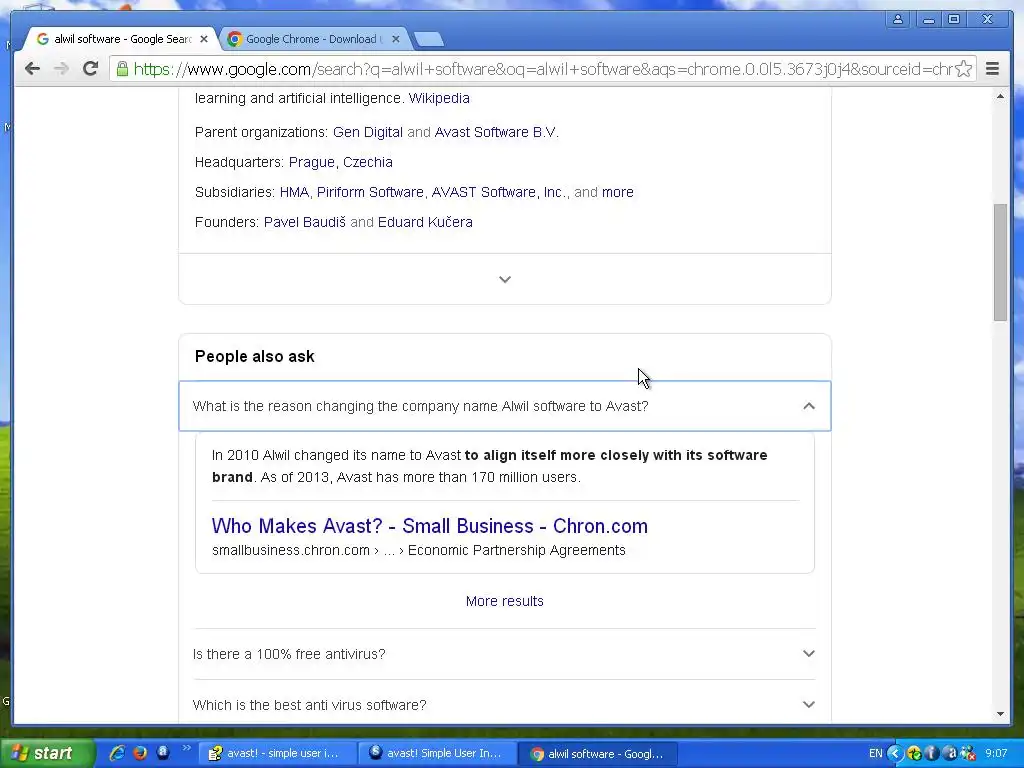Image resolution: width=1024 pixels, height=768 pixels.
Task: Click the taskbar clock showing 9:07
Action: click(996, 754)
